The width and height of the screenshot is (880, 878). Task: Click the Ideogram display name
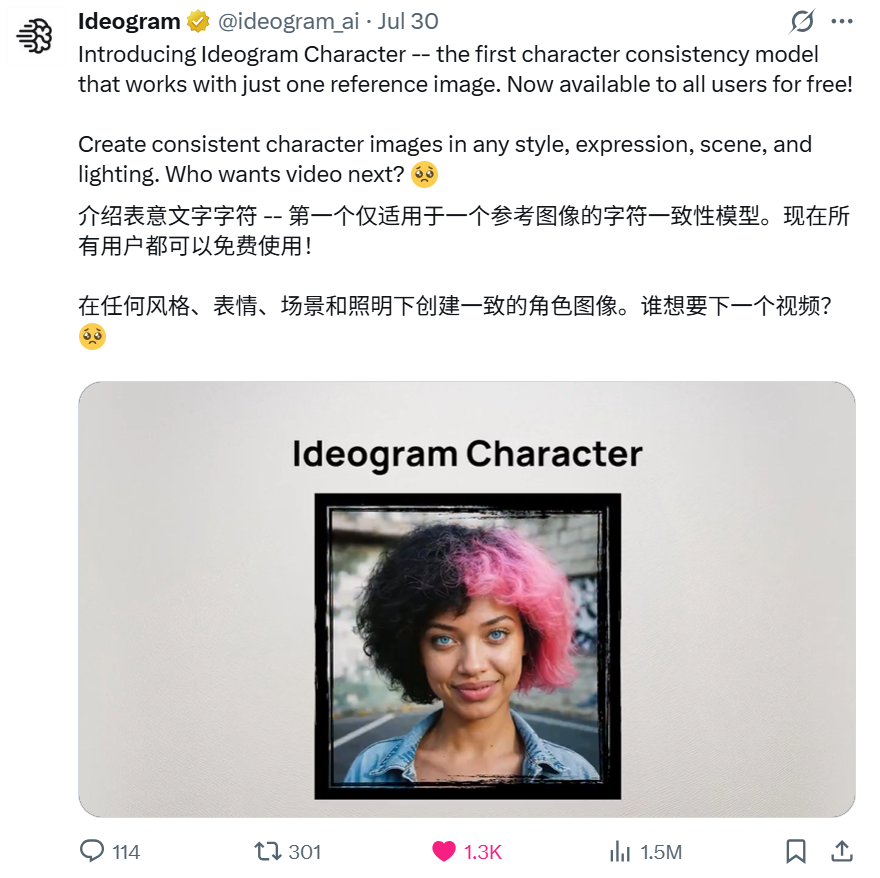[129, 21]
